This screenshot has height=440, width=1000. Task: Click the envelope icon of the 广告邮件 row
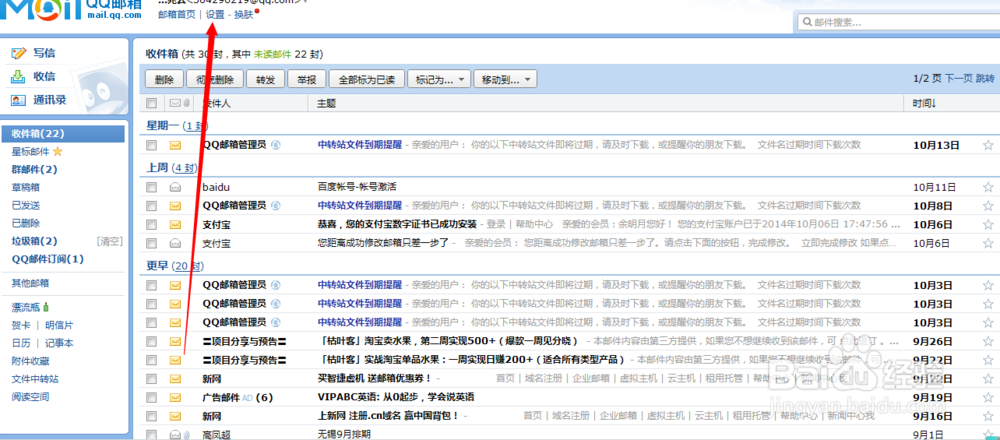tap(175, 397)
